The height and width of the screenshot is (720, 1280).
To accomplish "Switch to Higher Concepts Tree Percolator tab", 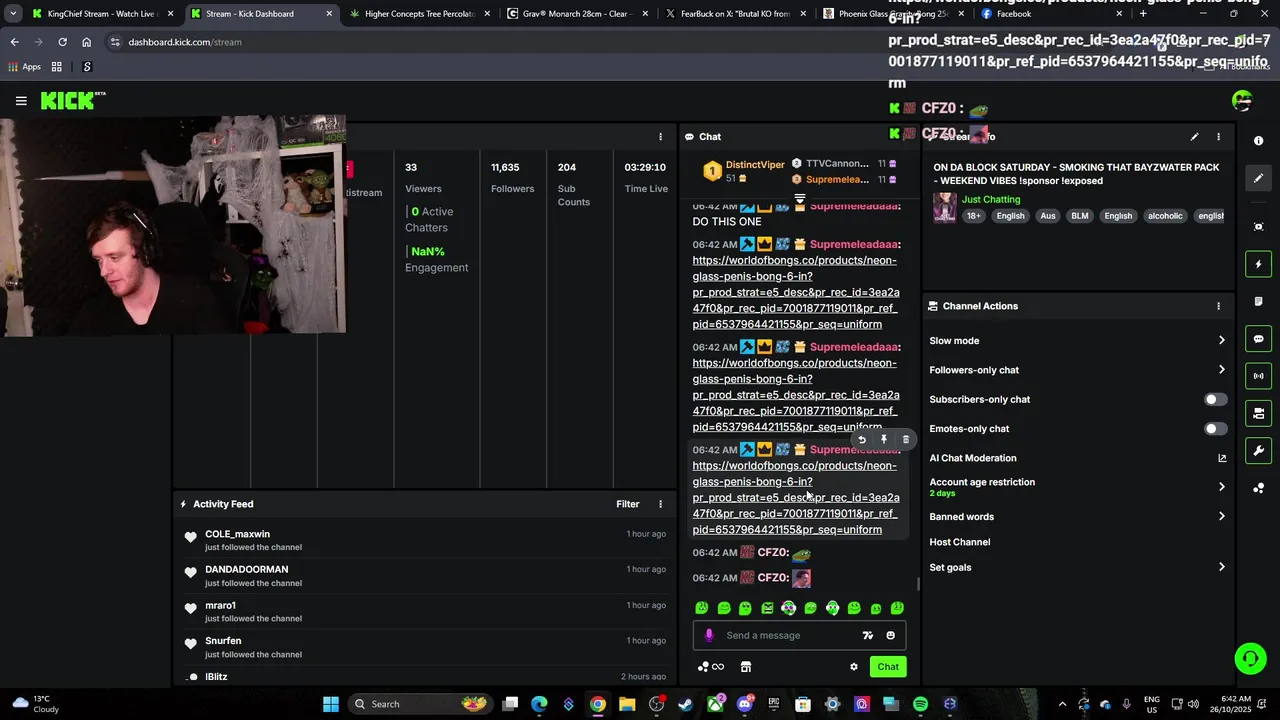I will pos(419,14).
